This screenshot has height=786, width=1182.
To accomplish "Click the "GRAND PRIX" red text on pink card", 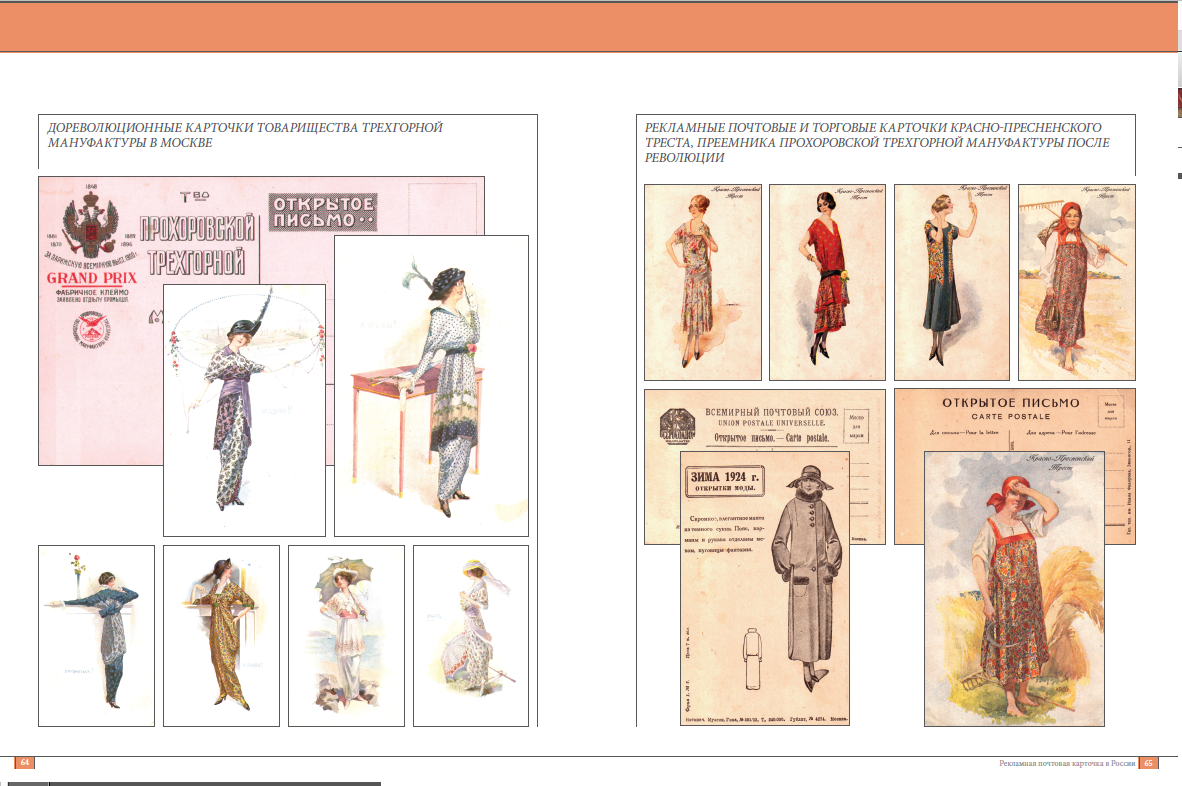I will (92, 277).
